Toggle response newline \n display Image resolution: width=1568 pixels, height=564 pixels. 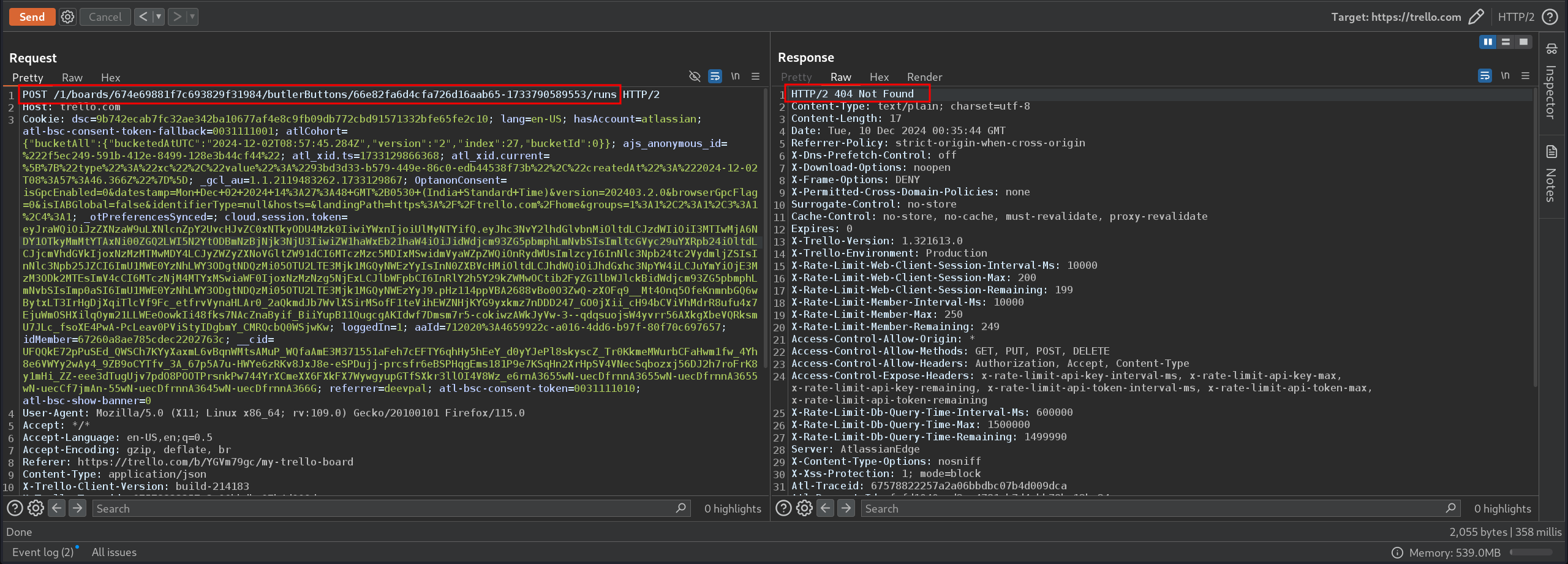tap(1505, 76)
